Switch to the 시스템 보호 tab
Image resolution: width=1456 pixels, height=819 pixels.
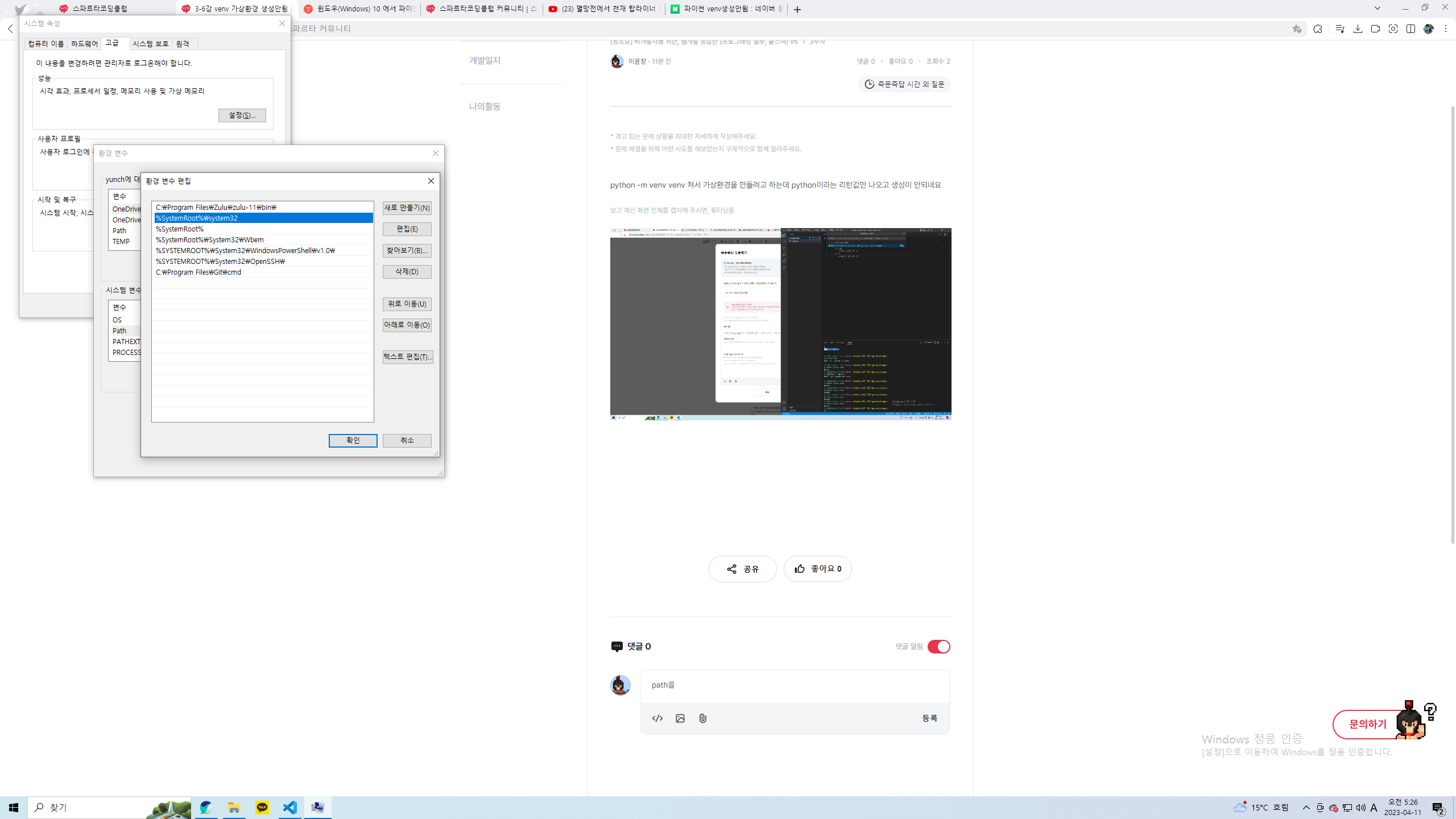point(151,44)
